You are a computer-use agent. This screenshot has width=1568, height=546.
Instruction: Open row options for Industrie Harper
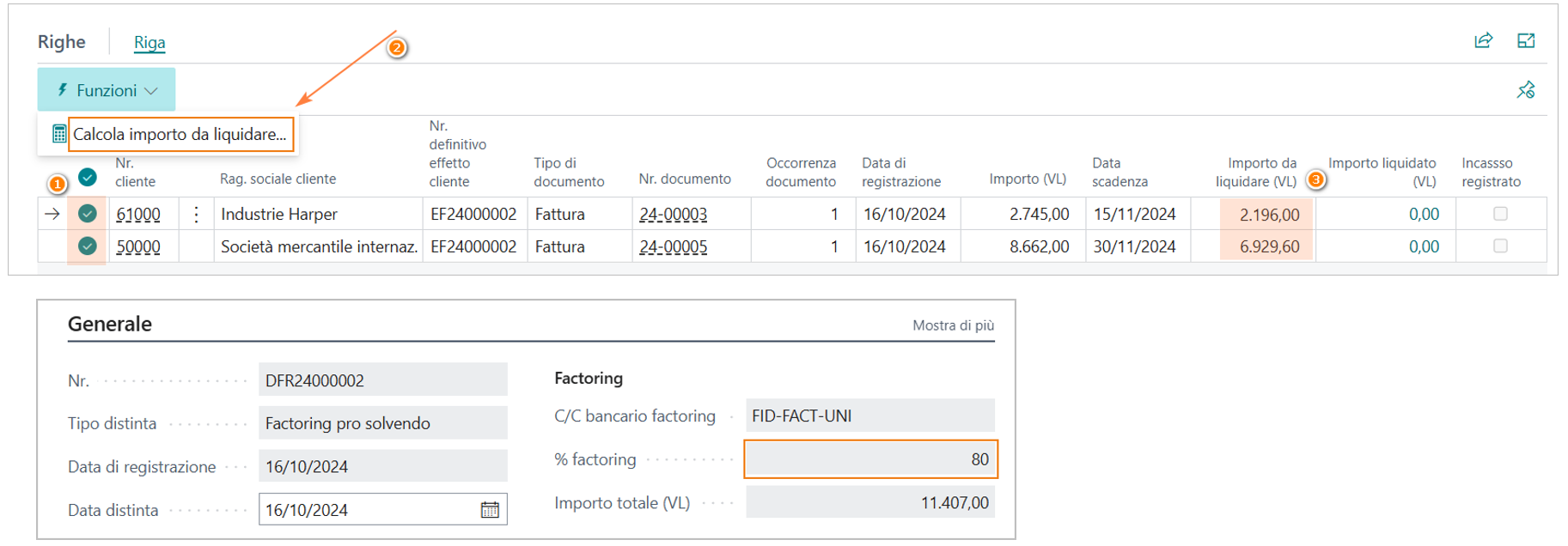[x=196, y=214]
